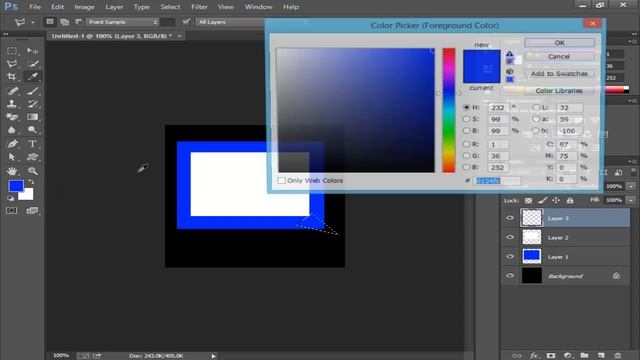
Task: Select the G green radio button
Action: point(467,156)
